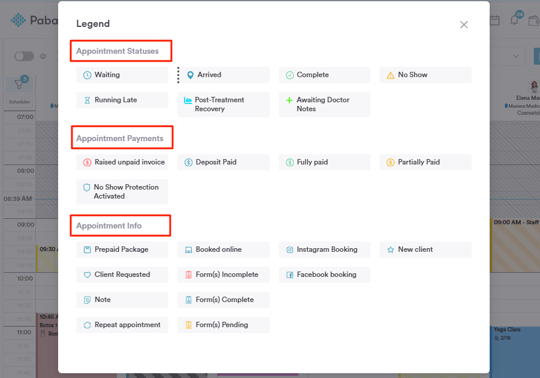The image size is (540, 378).
Task: Select the Appointment Info heading
Action: click(109, 226)
